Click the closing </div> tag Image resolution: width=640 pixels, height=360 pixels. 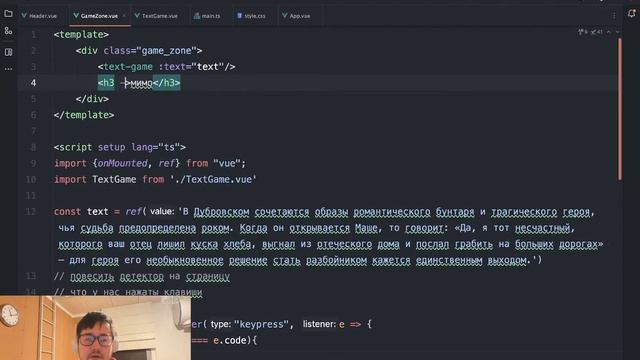(92, 99)
